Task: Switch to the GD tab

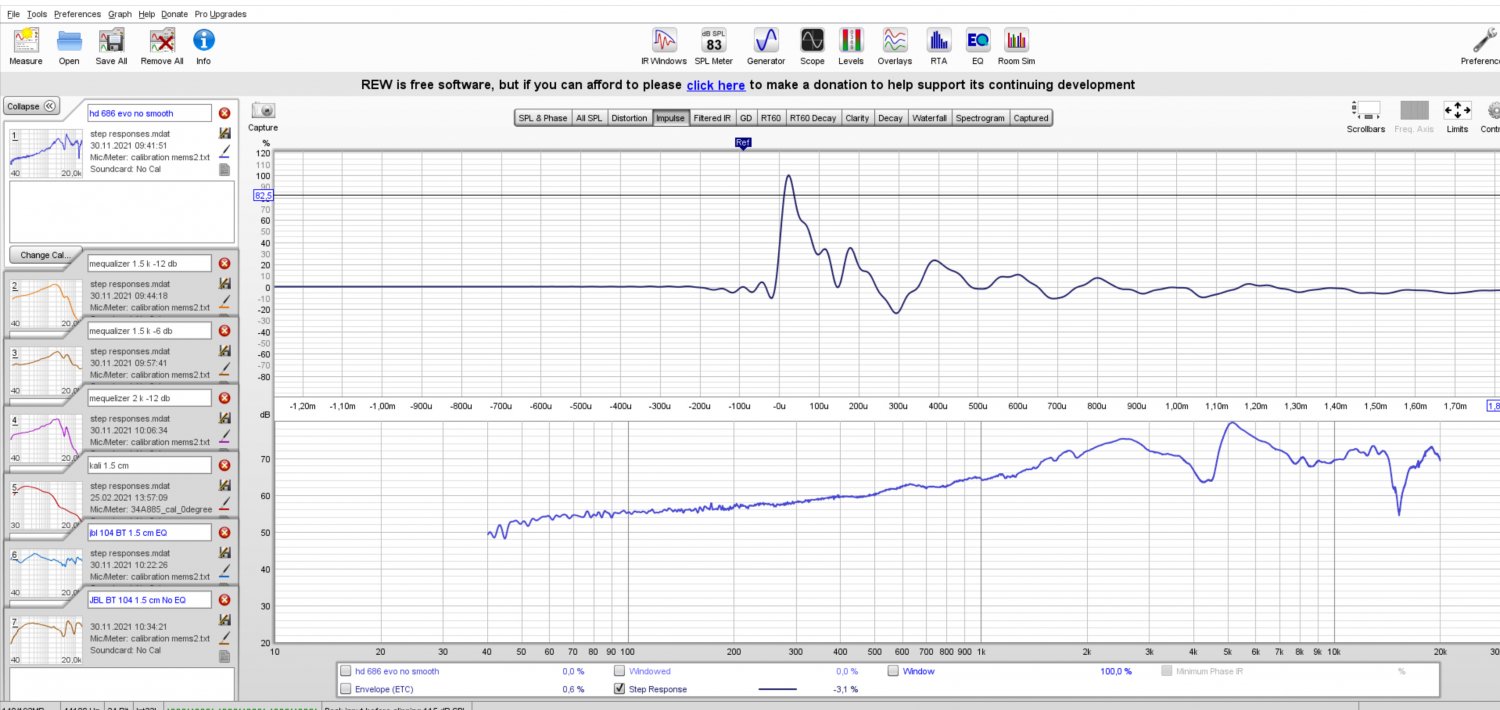Action: click(x=746, y=118)
